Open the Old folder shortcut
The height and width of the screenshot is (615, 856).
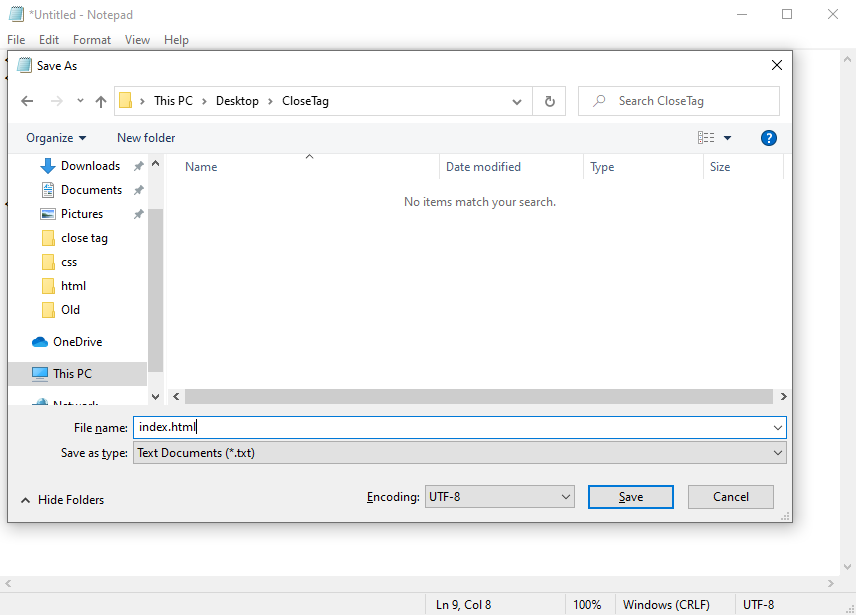pos(70,310)
